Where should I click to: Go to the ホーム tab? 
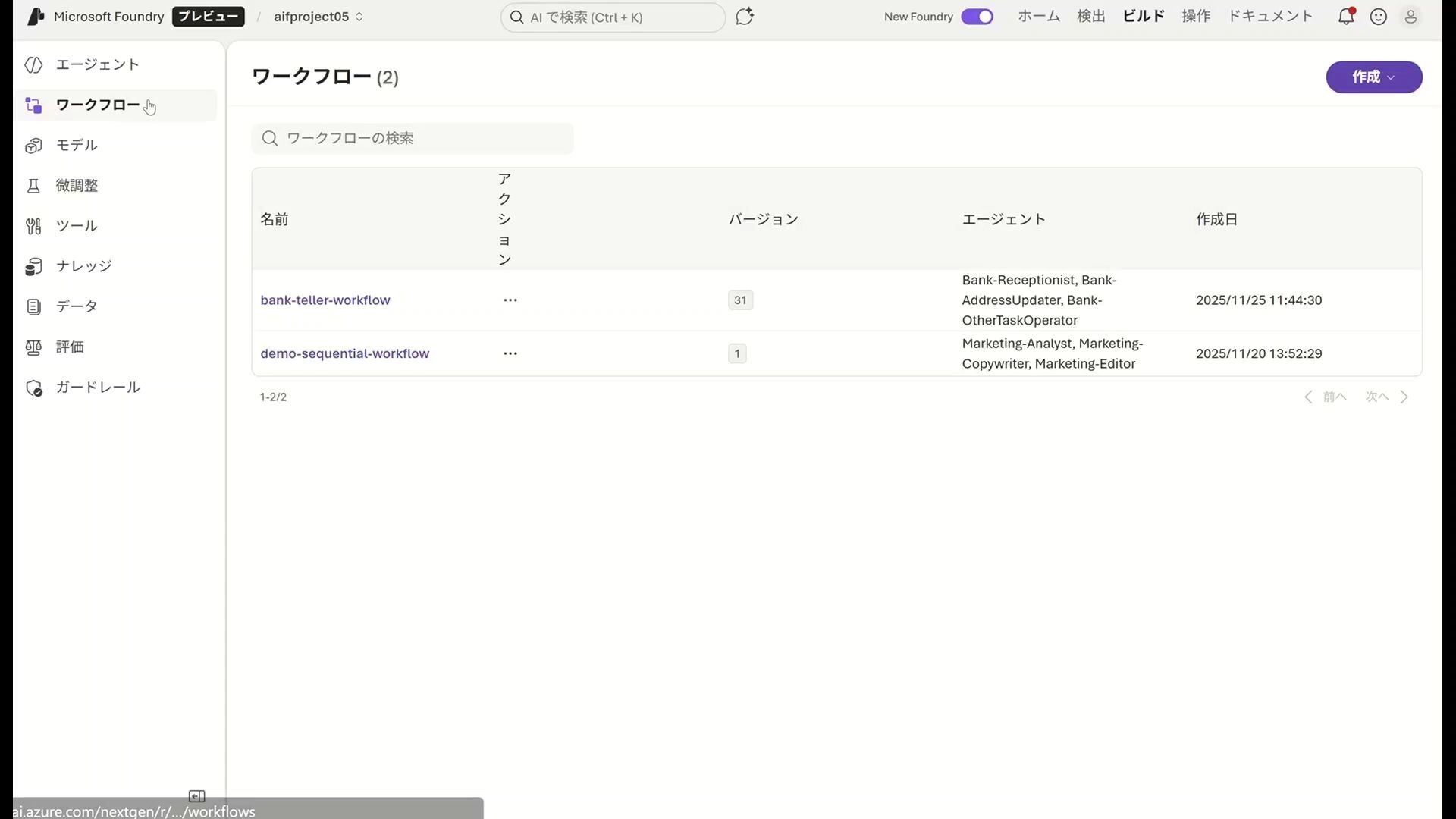(x=1038, y=17)
